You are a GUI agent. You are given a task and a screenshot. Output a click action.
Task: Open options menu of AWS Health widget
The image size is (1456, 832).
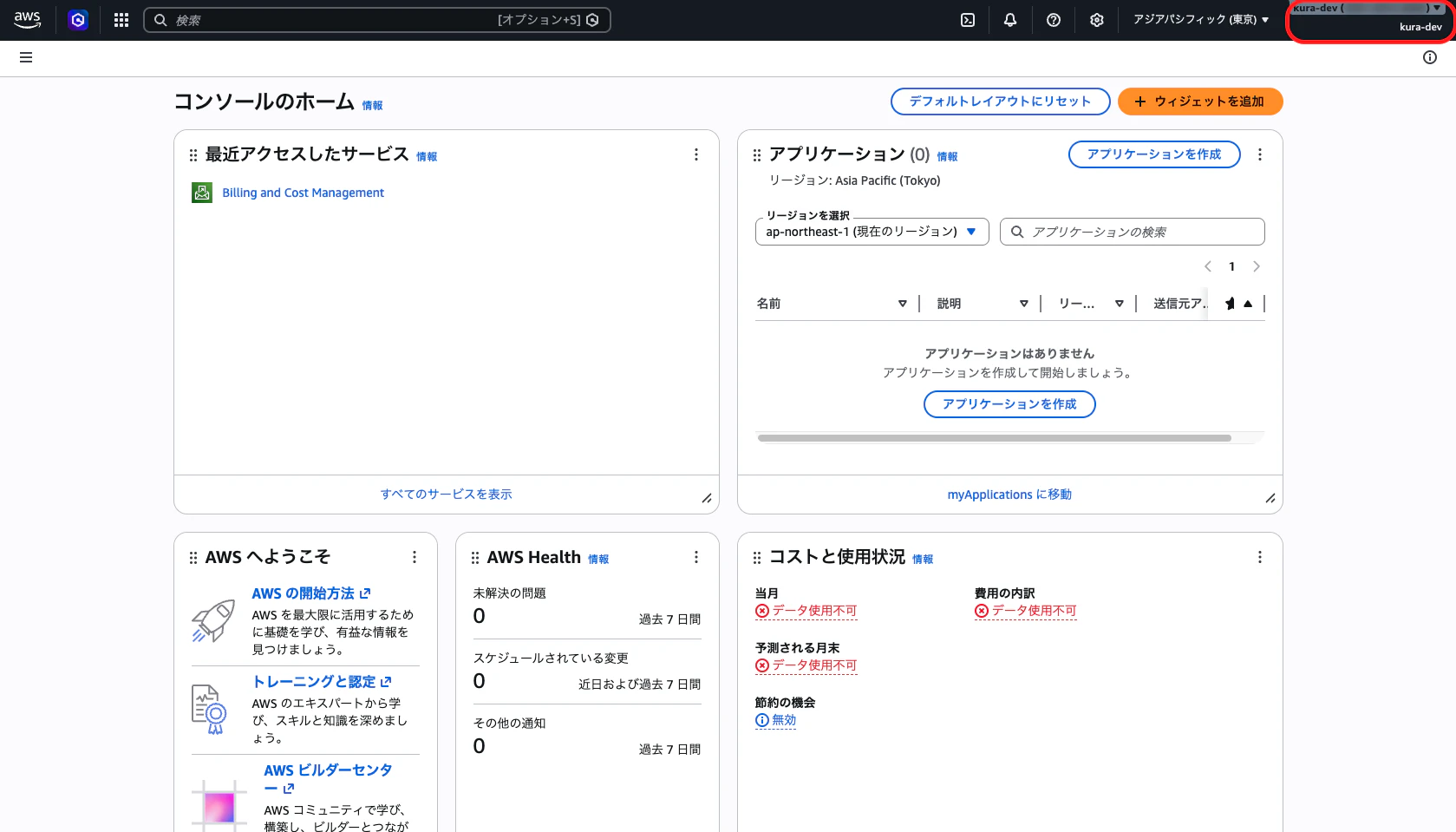coord(696,557)
